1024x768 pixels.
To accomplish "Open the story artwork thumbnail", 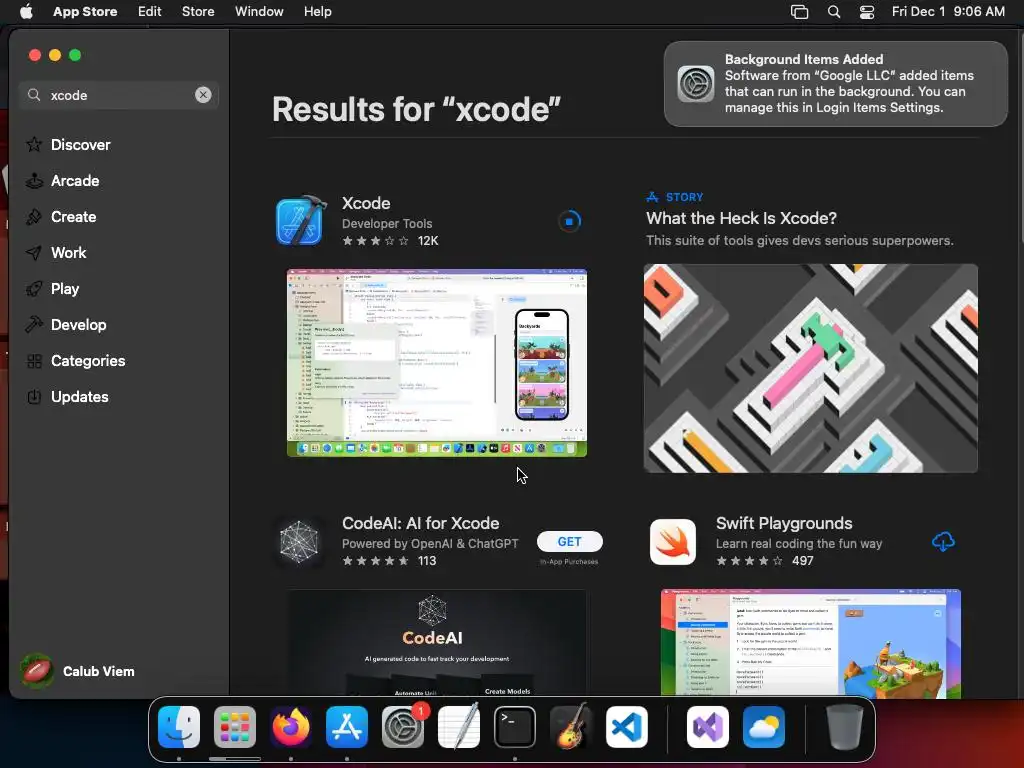I will [810, 368].
